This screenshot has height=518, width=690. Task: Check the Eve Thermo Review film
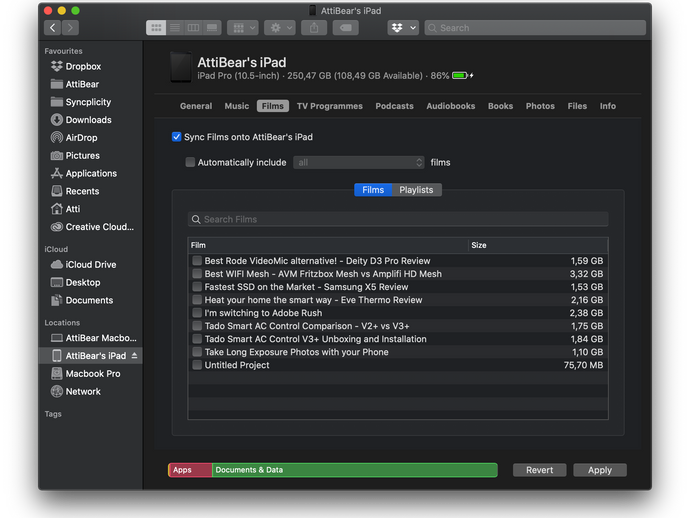tap(197, 300)
